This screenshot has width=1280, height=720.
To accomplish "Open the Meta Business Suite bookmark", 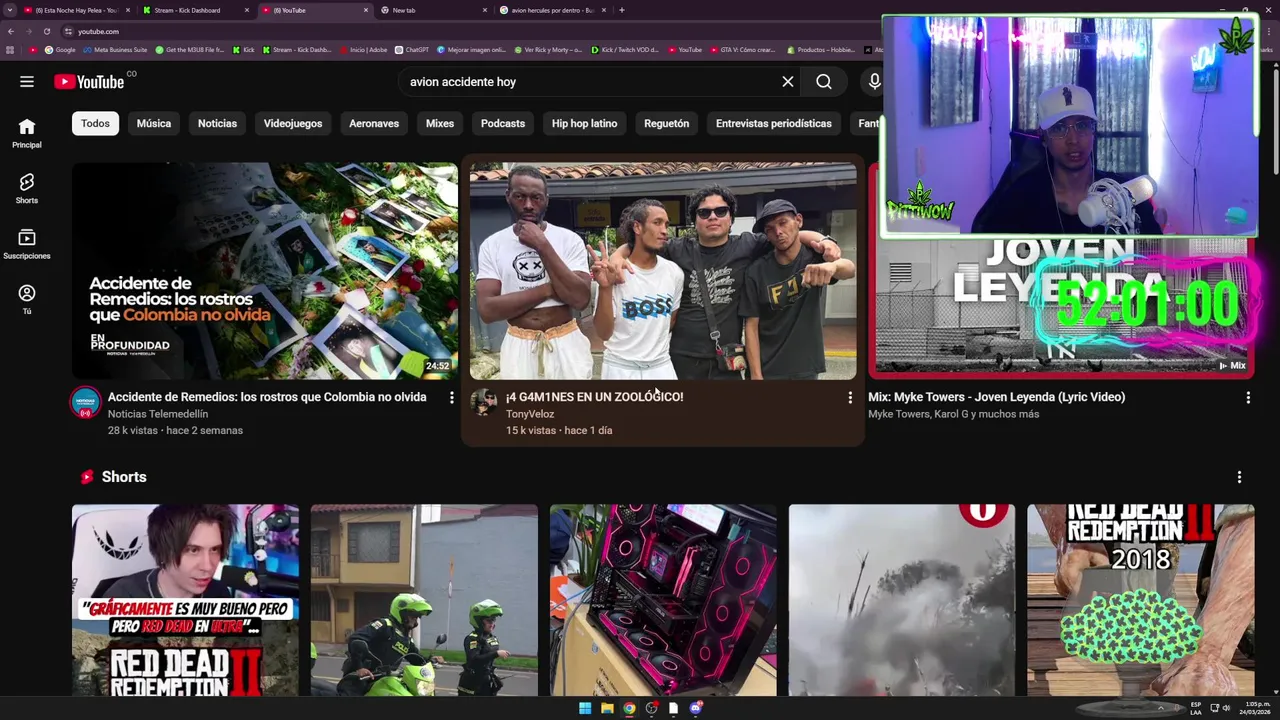I will [115, 49].
